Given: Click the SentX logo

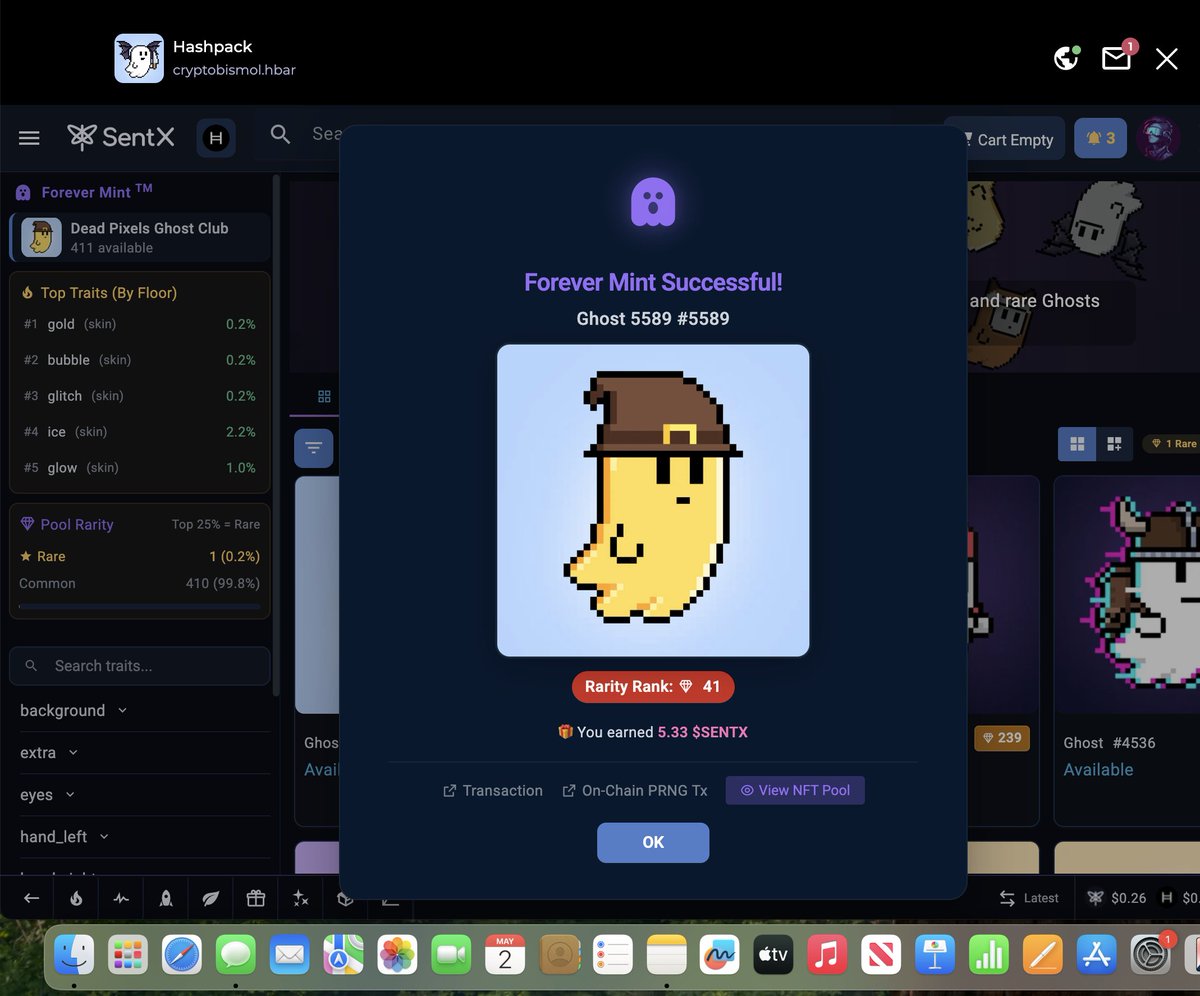Looking at the screenshot, I should 121,137.
